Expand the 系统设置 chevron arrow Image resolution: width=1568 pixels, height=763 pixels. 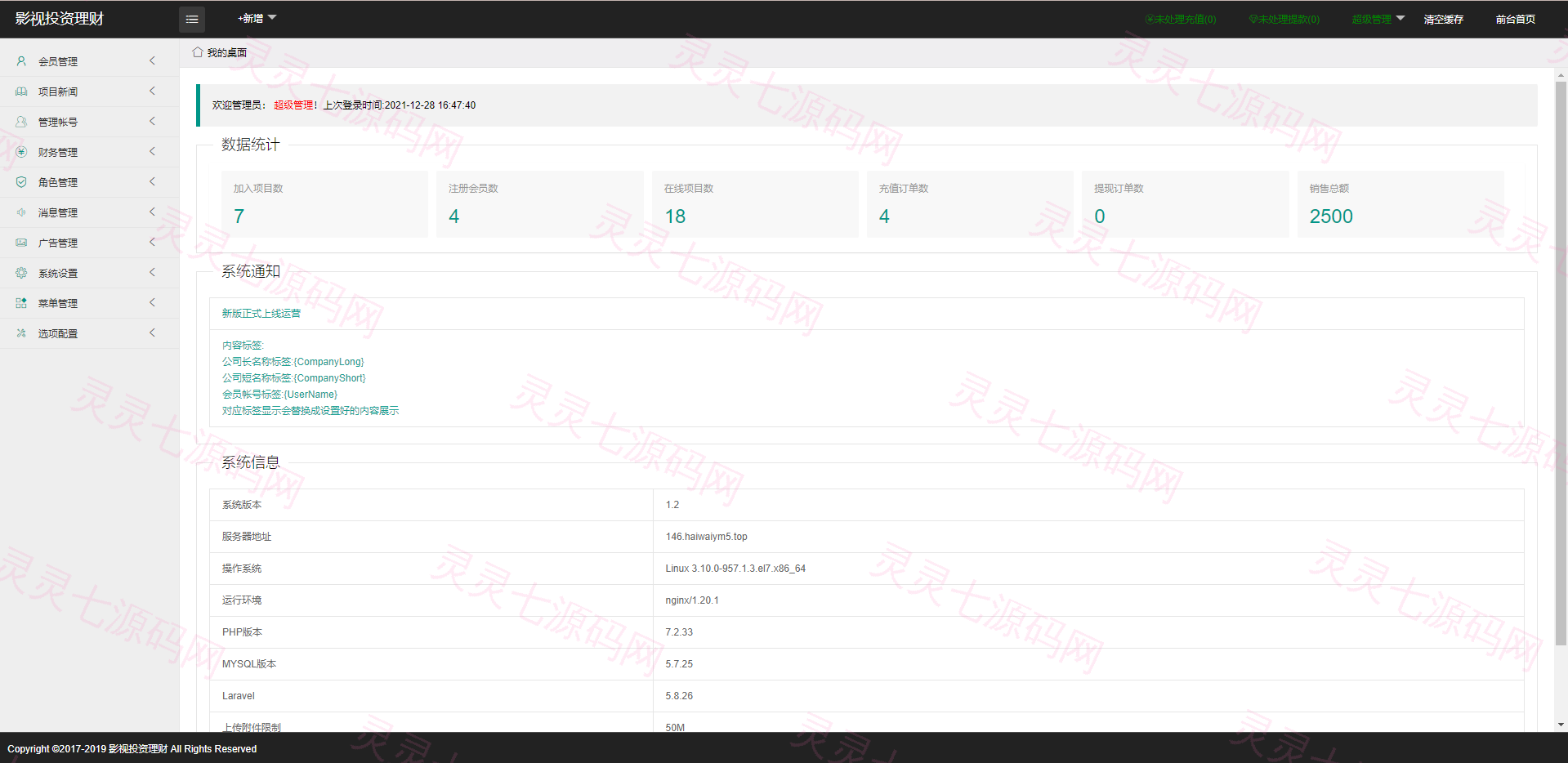click(x=152, y=272)
